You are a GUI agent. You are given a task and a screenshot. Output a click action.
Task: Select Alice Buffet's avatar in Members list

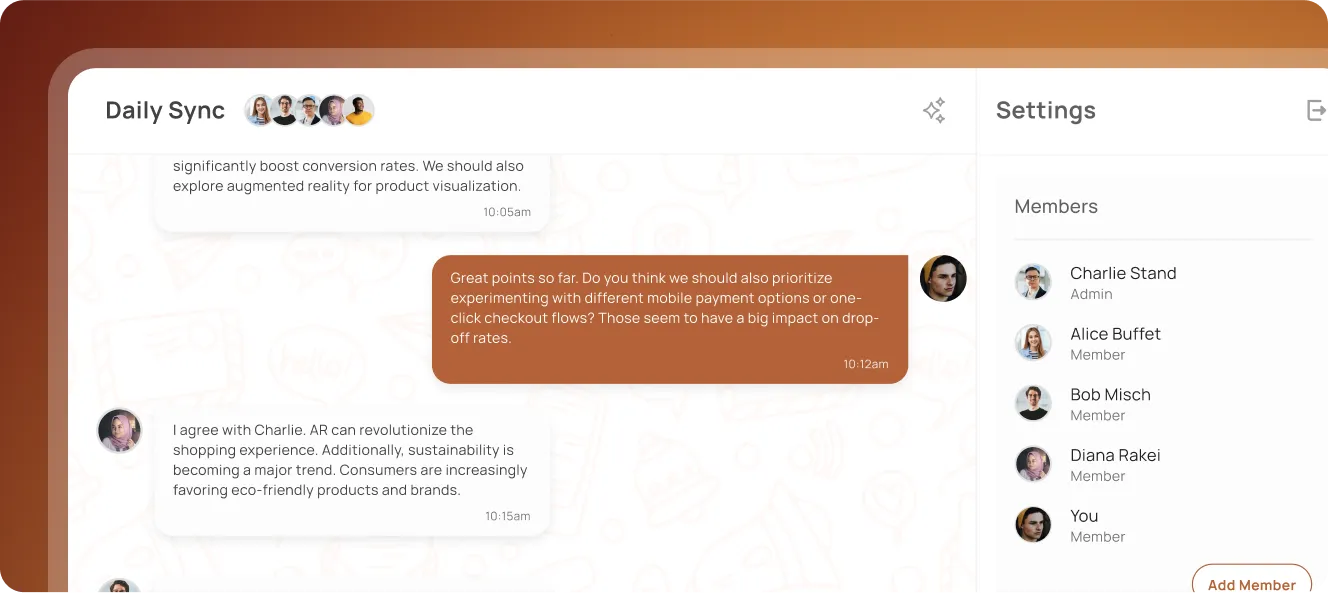(1033, 343)
